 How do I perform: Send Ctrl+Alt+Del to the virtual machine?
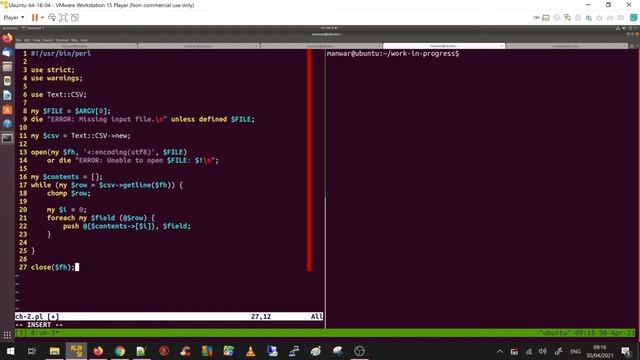[x=52, y=18]
